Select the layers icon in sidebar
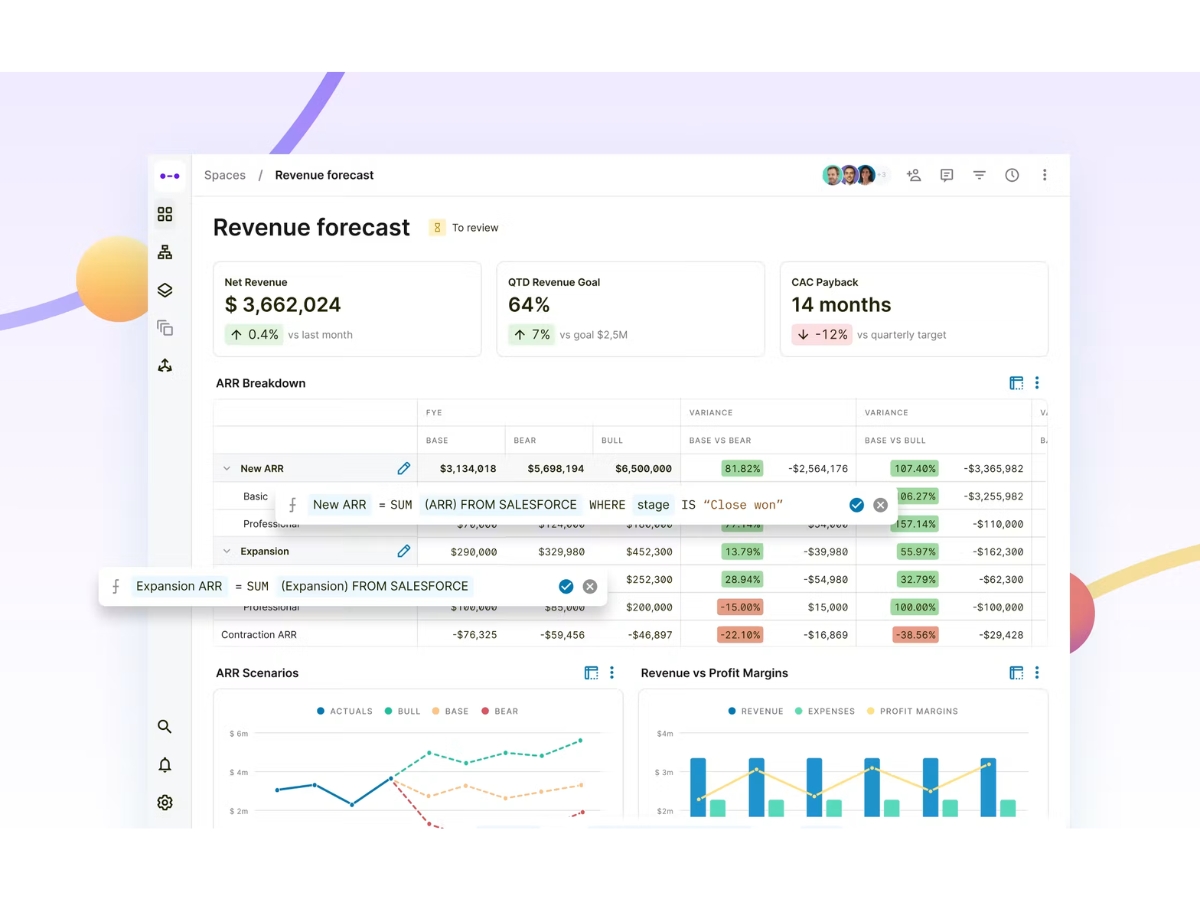The width and height of the screenshot is (1200, 900). point(165,290)
